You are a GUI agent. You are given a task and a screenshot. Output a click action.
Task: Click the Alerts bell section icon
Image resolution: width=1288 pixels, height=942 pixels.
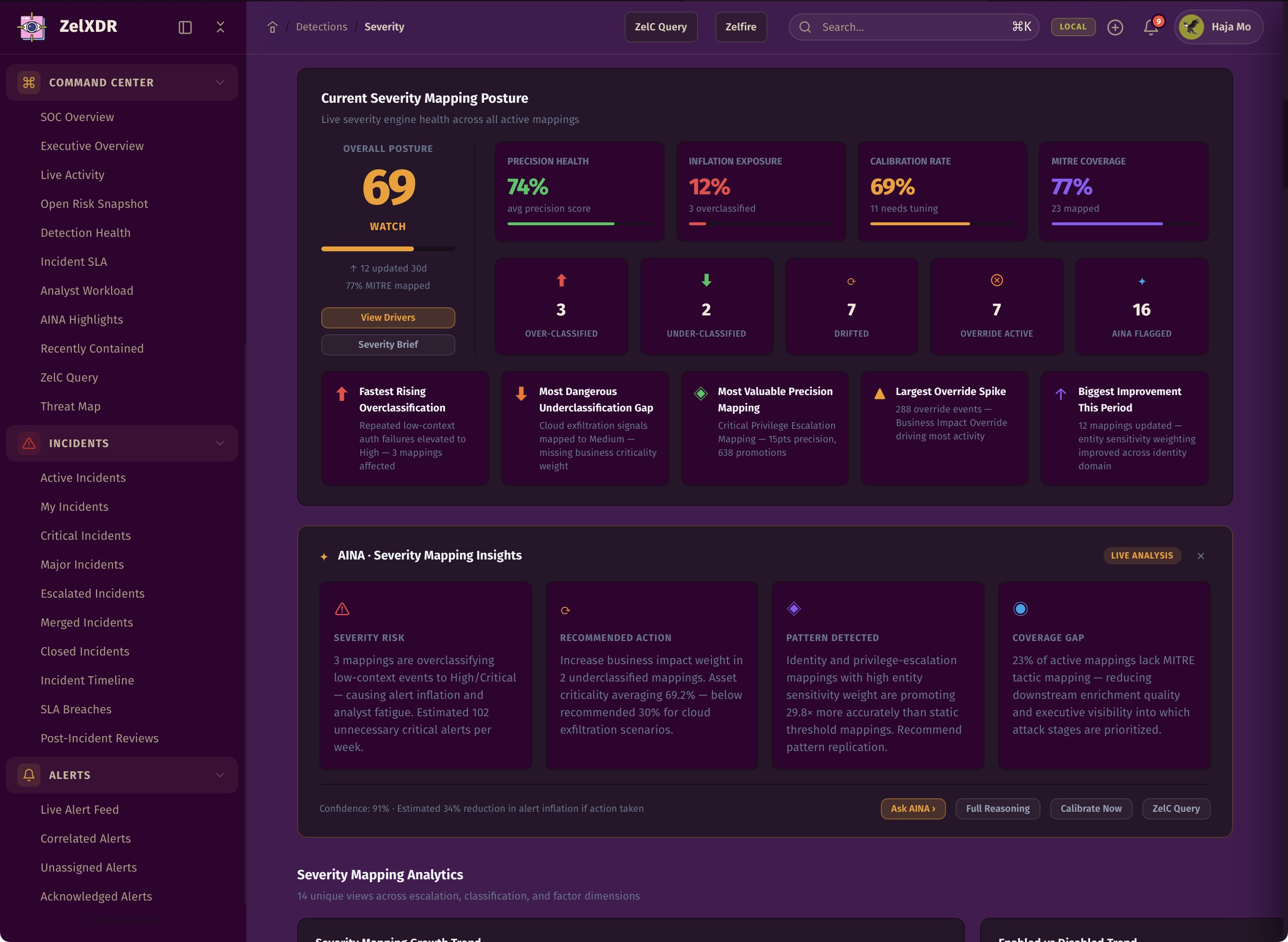click(29, 774)
